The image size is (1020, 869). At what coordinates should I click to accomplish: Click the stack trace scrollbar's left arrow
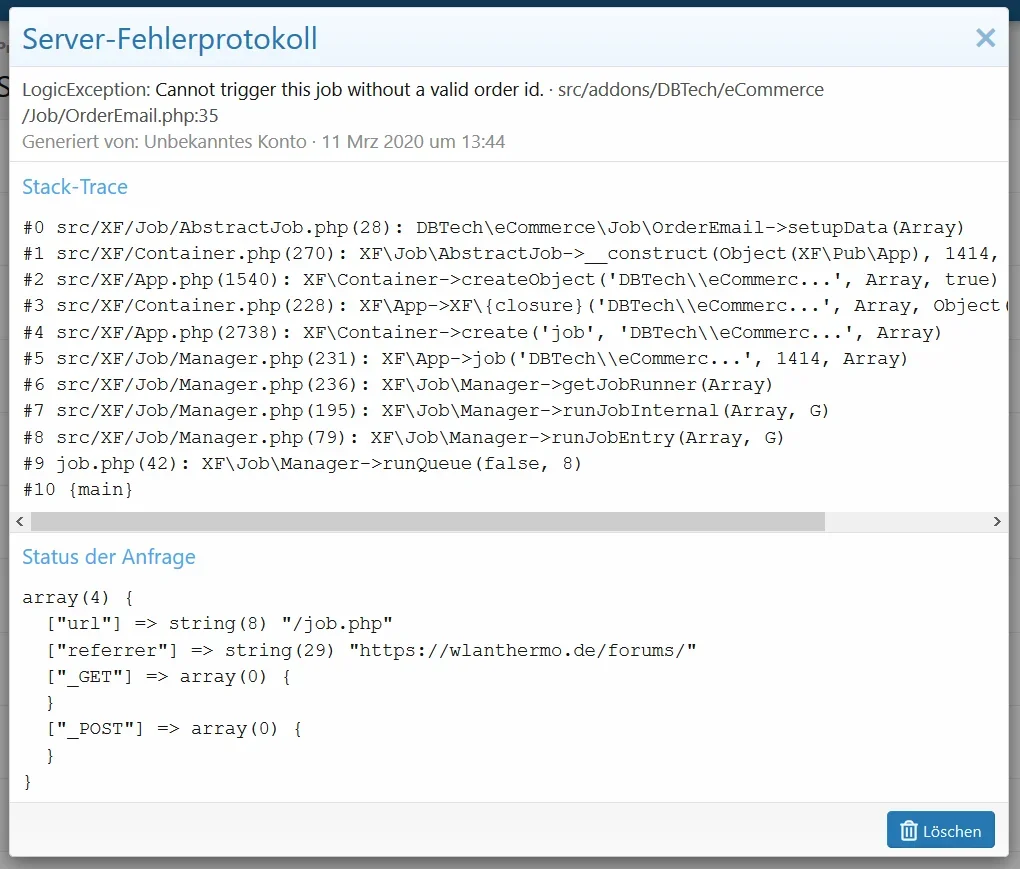pyautogui.click(x=20, y=521)
